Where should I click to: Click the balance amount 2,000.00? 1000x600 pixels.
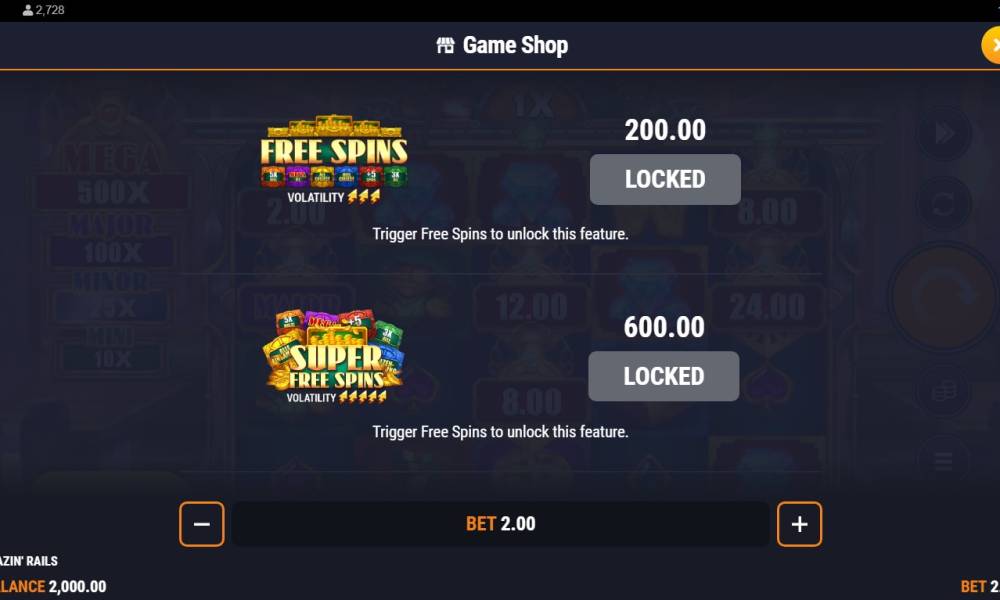77,587
